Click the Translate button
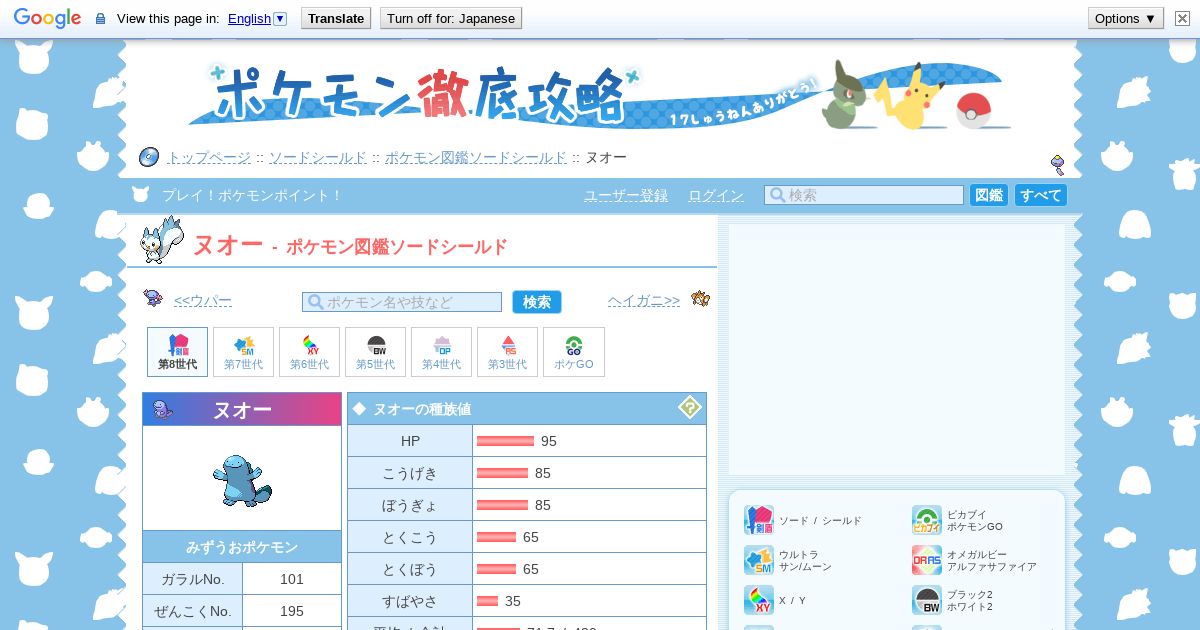Screen dimensions: 1200x630 (x=336, y=18)
